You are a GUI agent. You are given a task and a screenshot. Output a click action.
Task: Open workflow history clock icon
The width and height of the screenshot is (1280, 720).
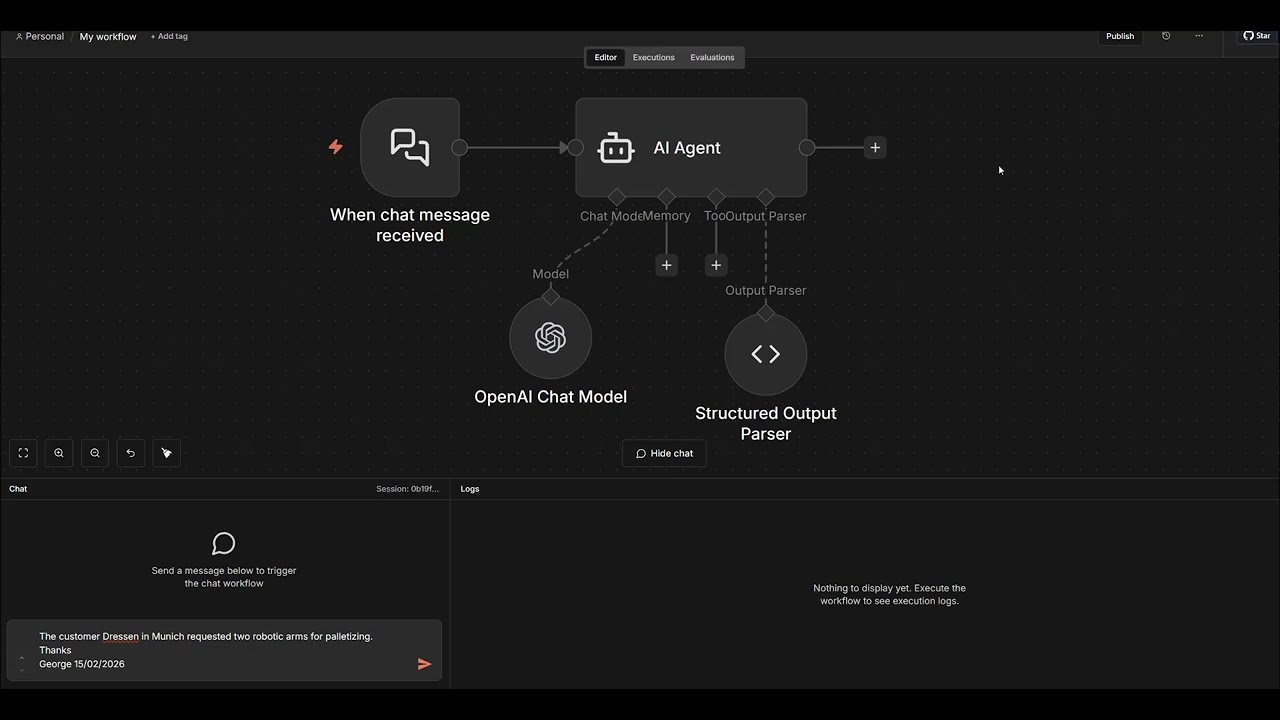coord(1166,36)
